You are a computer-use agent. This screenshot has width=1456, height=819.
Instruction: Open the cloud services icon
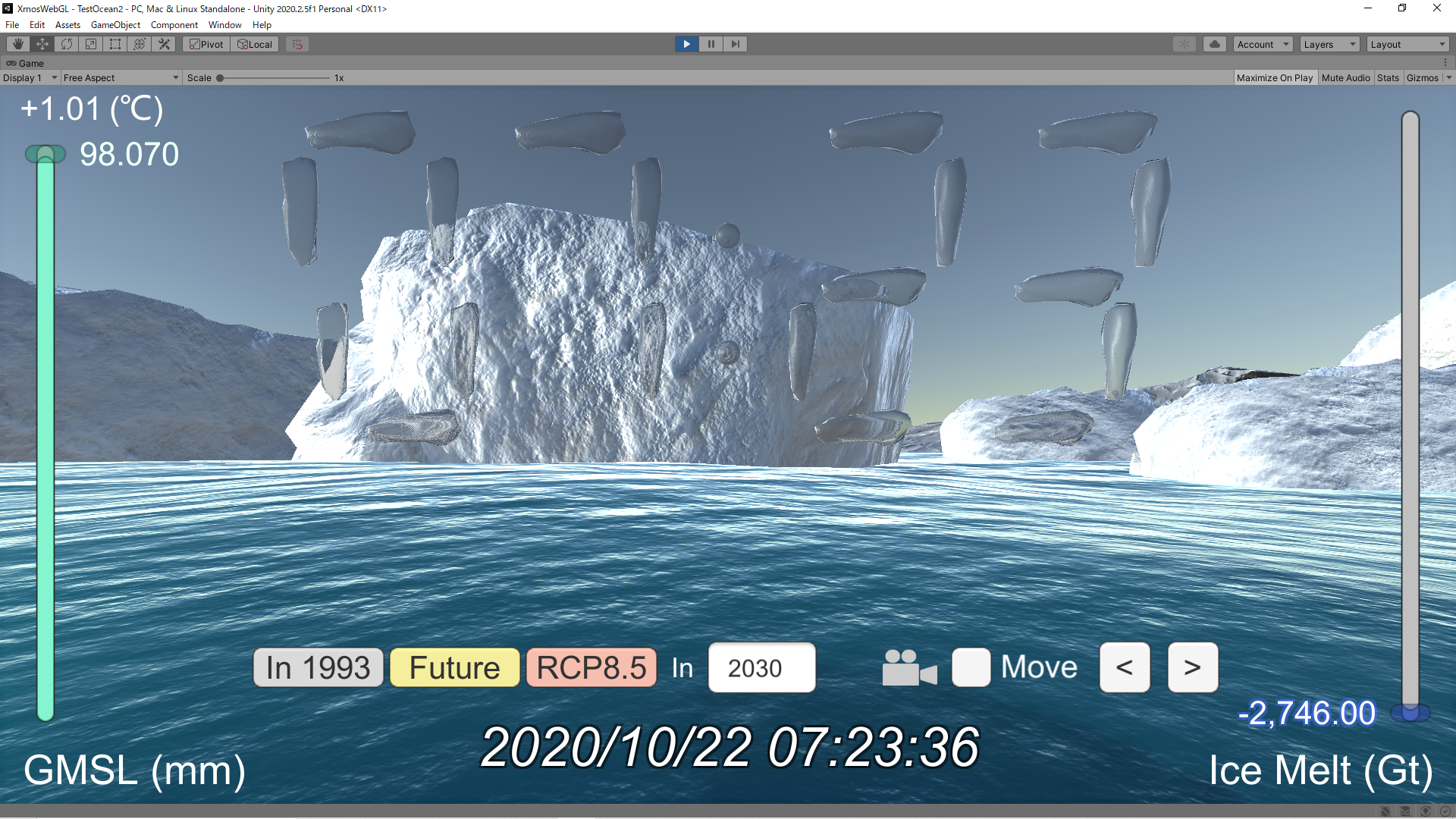1214,44
